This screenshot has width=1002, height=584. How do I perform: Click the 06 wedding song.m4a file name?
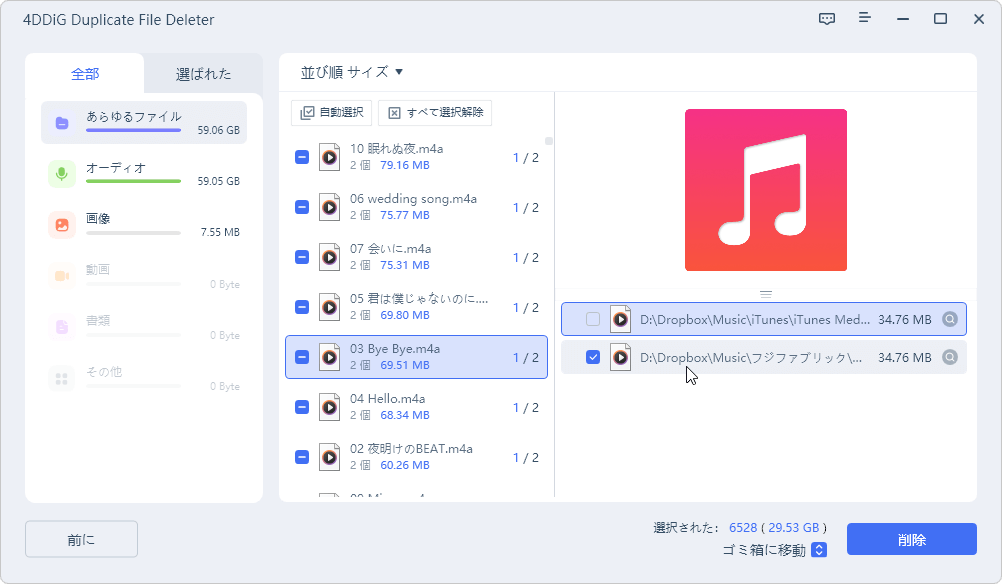click(x=413, y=199)
